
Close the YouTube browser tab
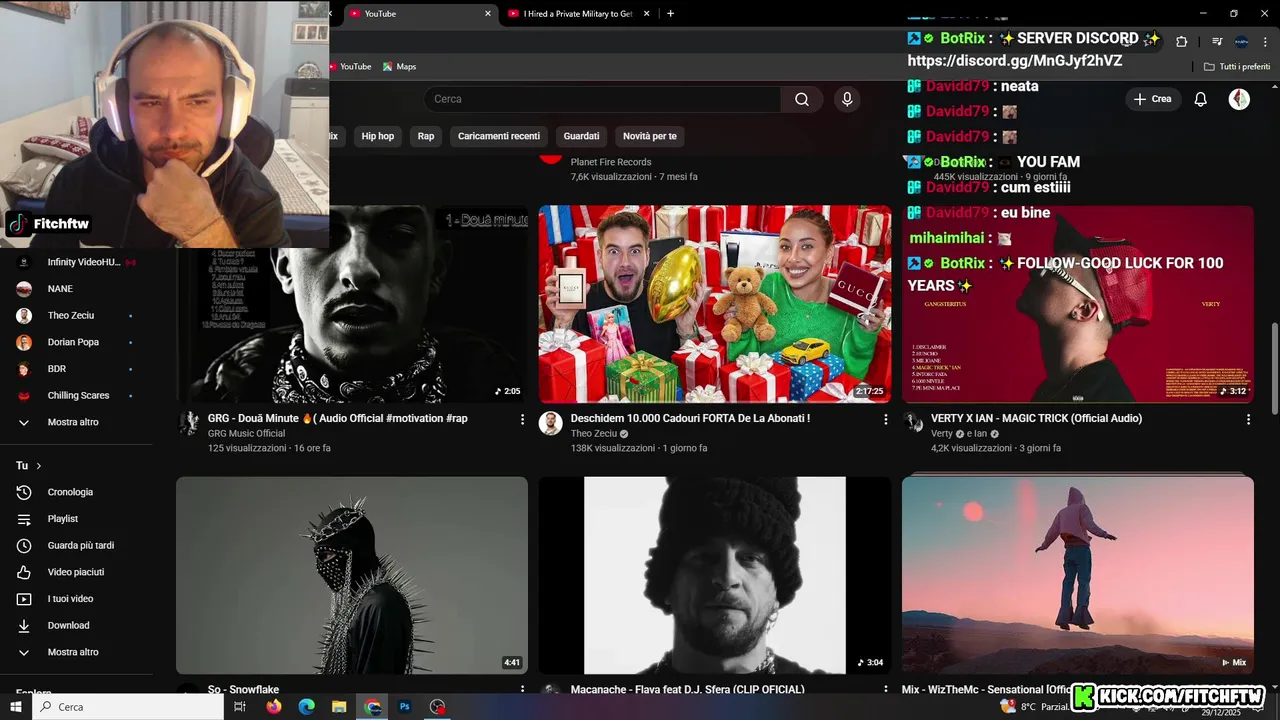488,14
